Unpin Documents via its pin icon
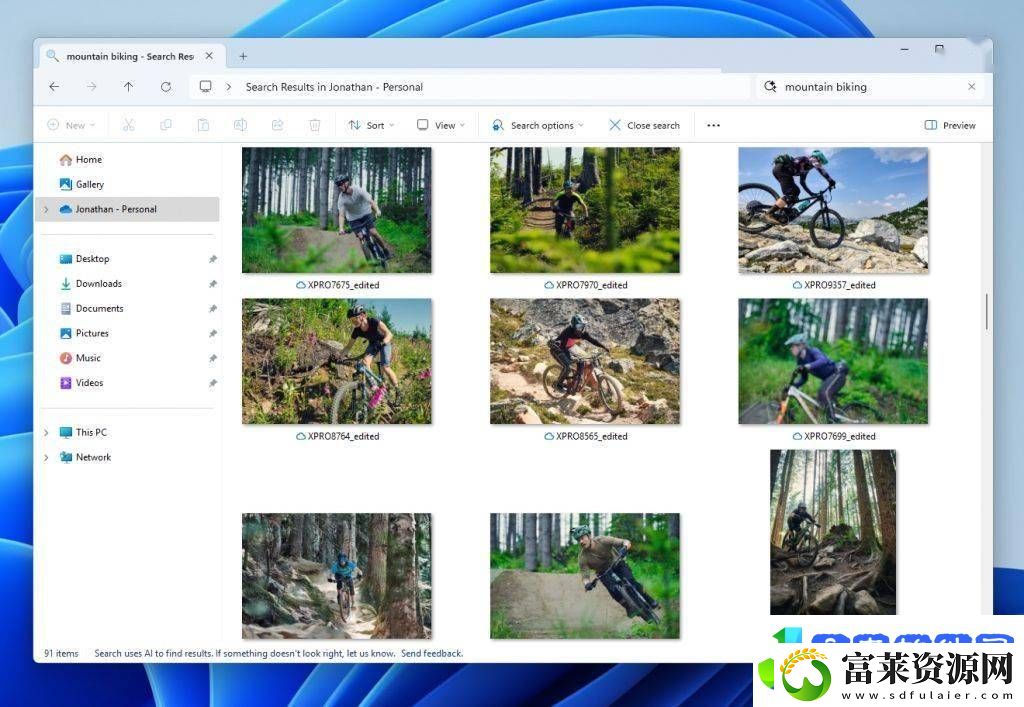The image size is (1024, 707). click(212, 309)
